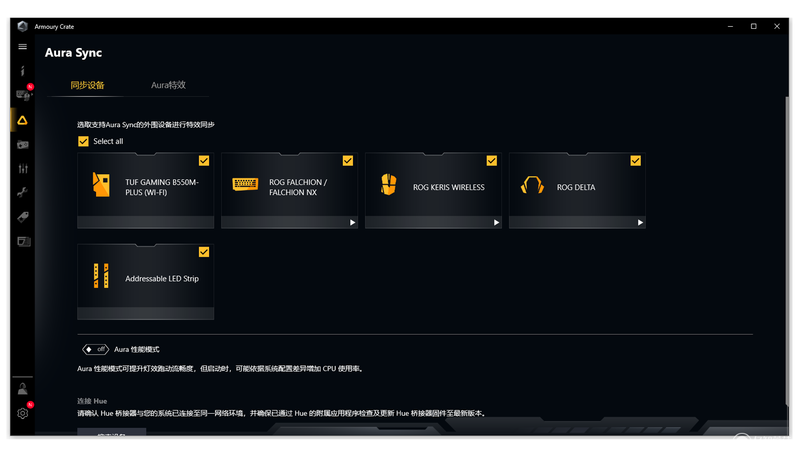The height and width of the screenshot is (458, 800).
Task: Click the Addressable LED Strip icon
Action: coord(101,276)
